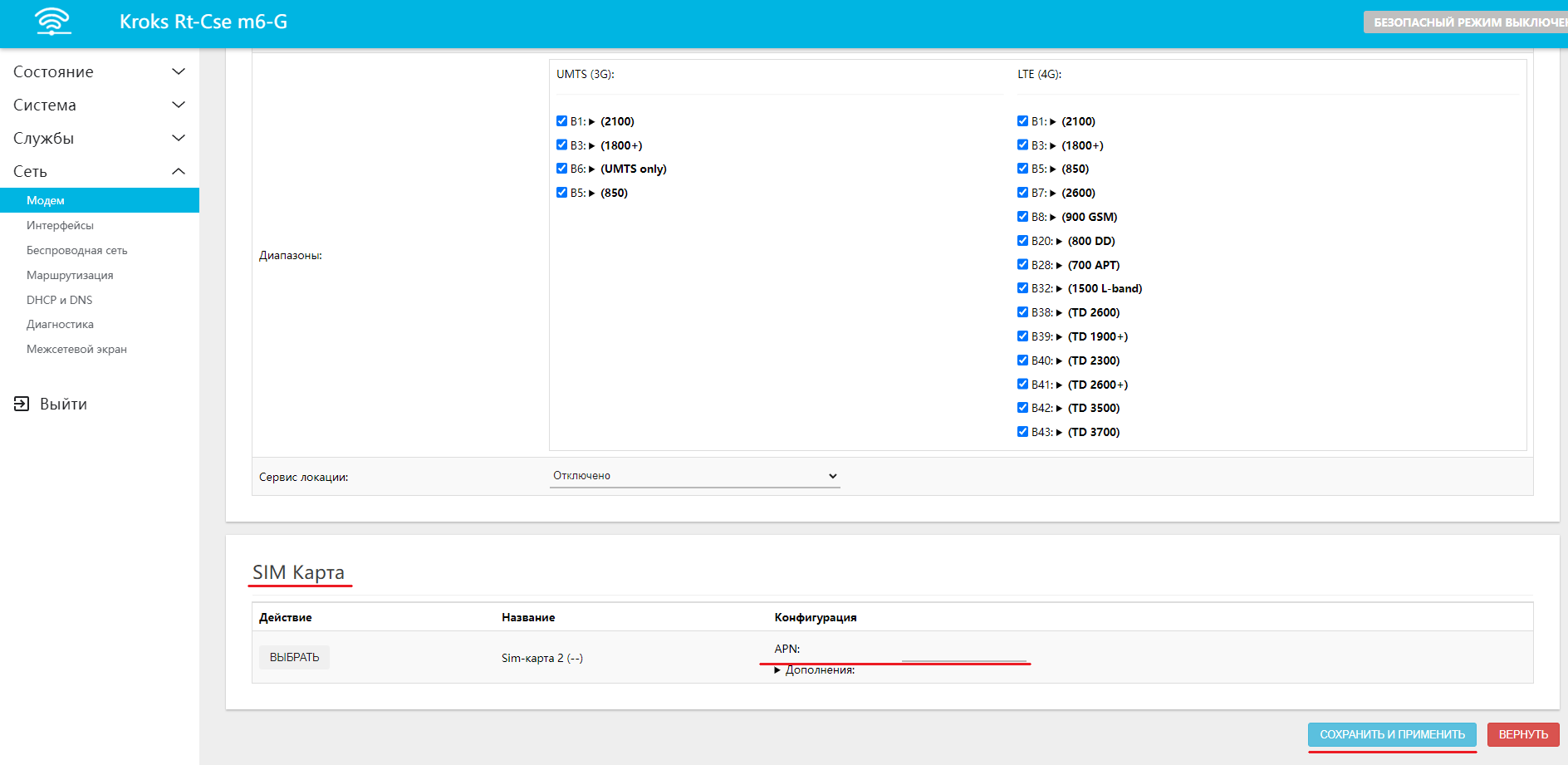Image resolution: width=1568 pixels, height=765 pixels.
Task: Click the ВЫБРАТЬ button for Sim-карта 2
Action: (x=294, y=657)
